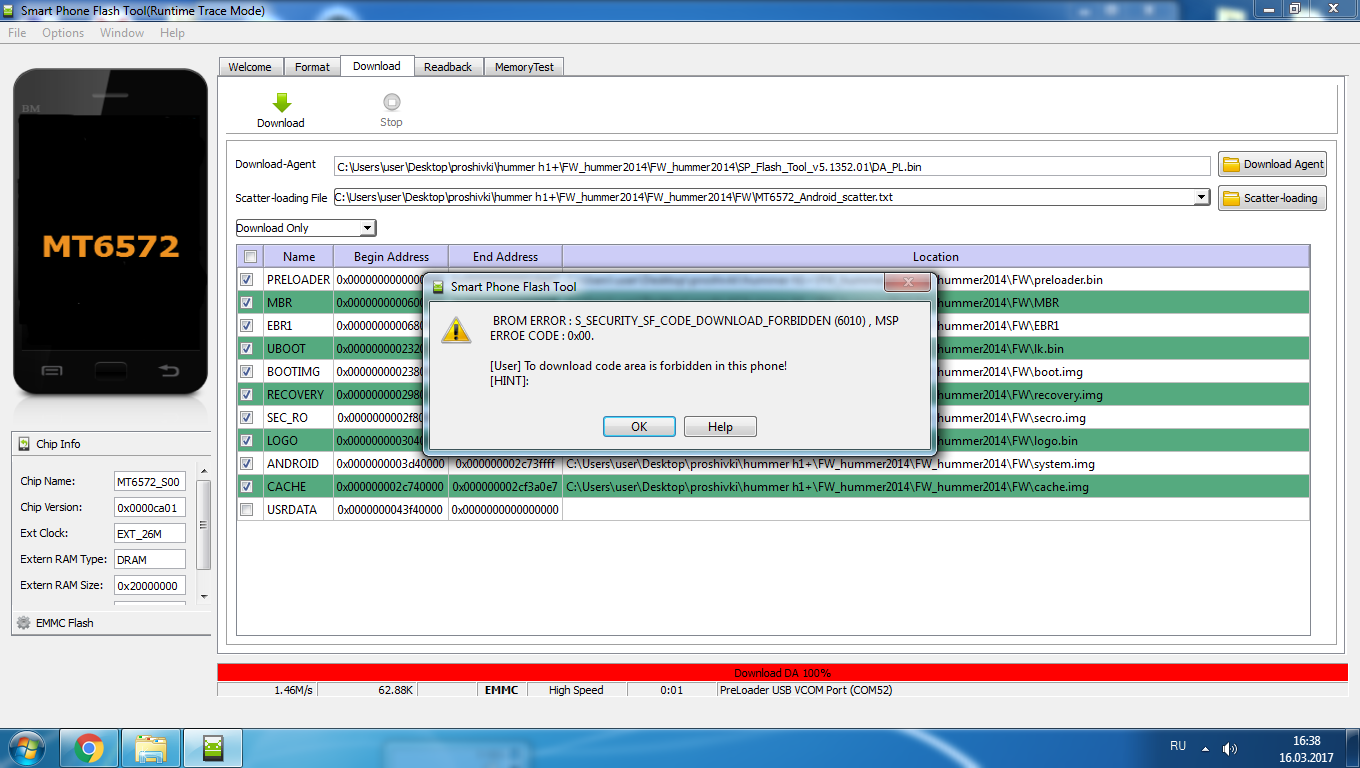Uncheck the PRELOADER partition checkbox
1360x768 pixels.
[x=247, y=280]
